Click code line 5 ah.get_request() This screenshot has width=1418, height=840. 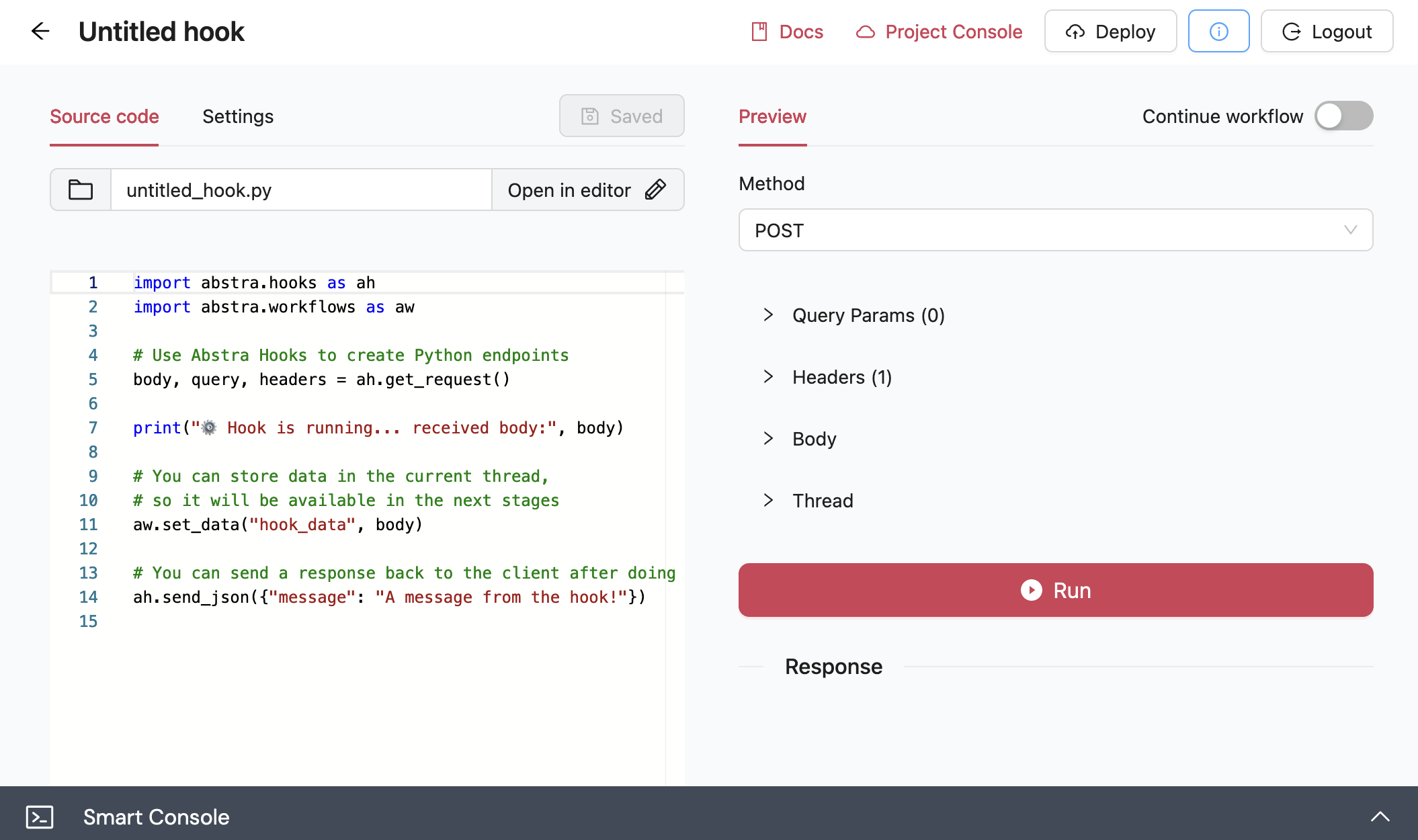(321, 380)
